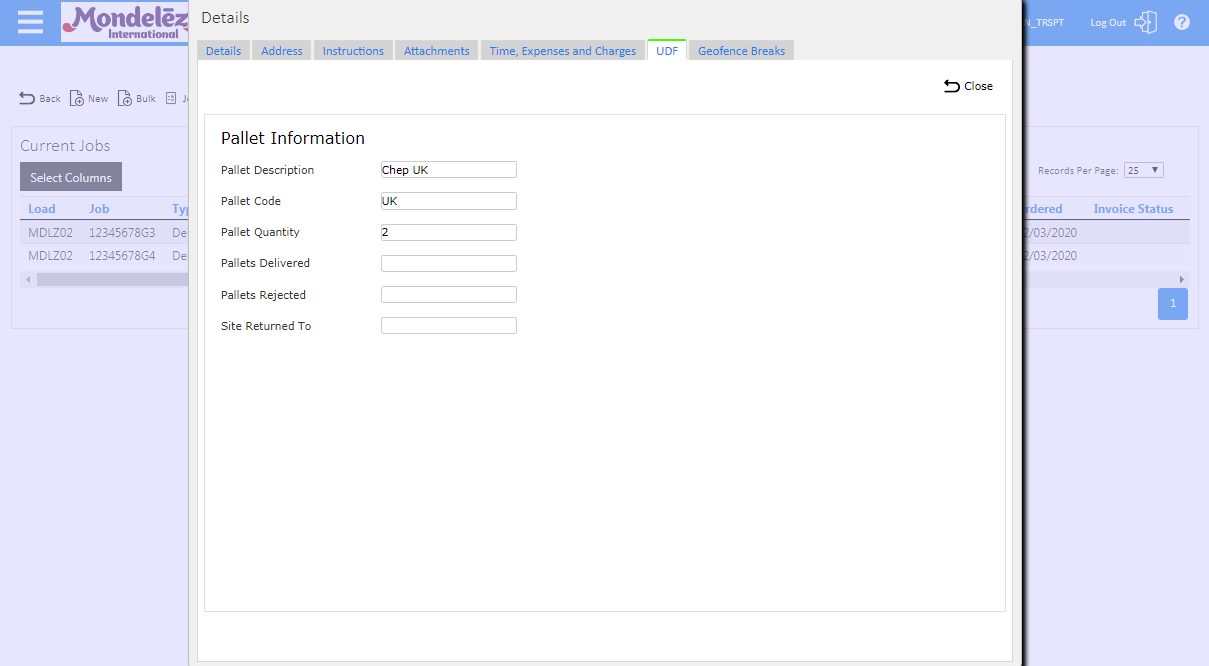Select the UDF tab

pos(667,50)
